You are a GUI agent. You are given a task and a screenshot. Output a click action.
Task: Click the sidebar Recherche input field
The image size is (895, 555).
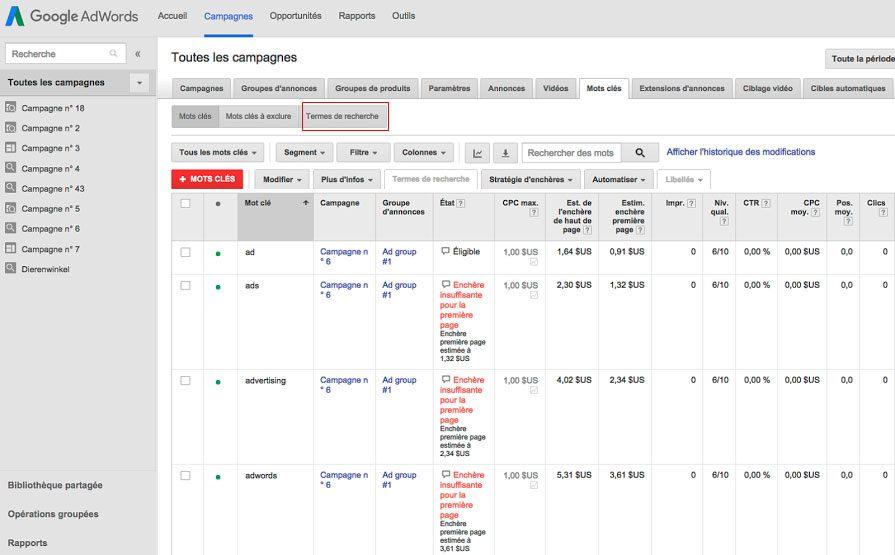pyautogui.click(x=66, y=54)
